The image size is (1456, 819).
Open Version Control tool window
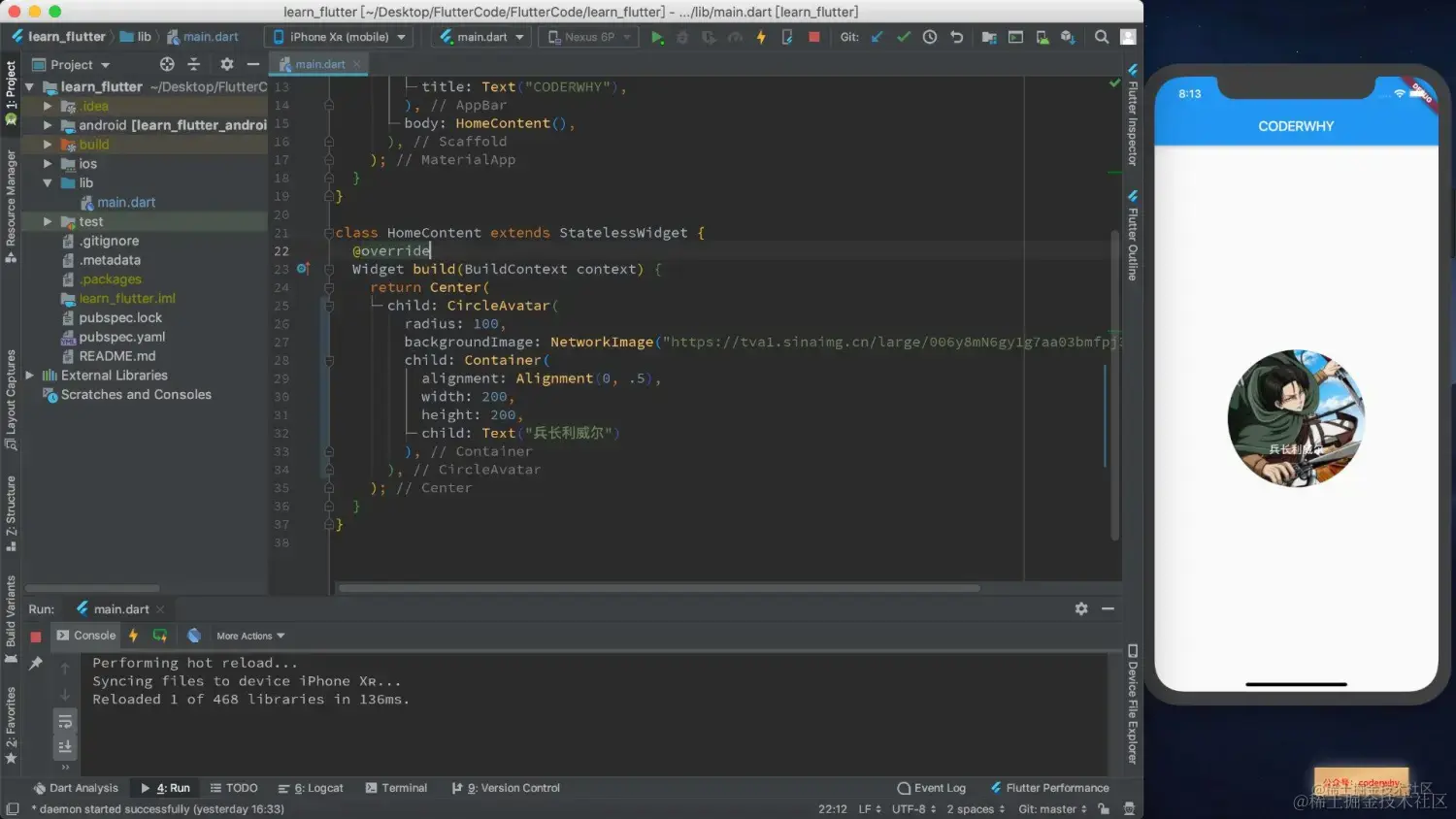point(506,788)
